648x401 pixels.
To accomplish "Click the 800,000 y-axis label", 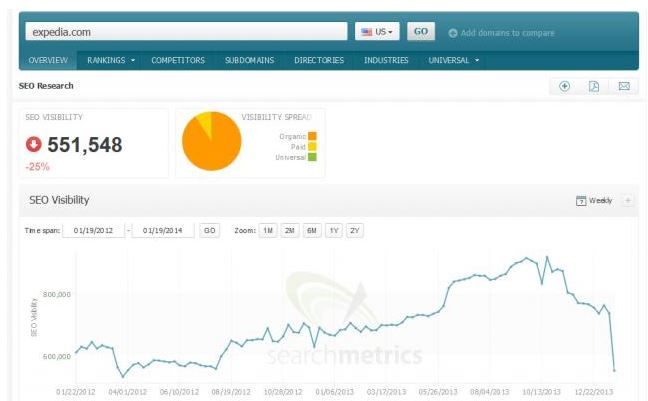I will tap(57, 294).
